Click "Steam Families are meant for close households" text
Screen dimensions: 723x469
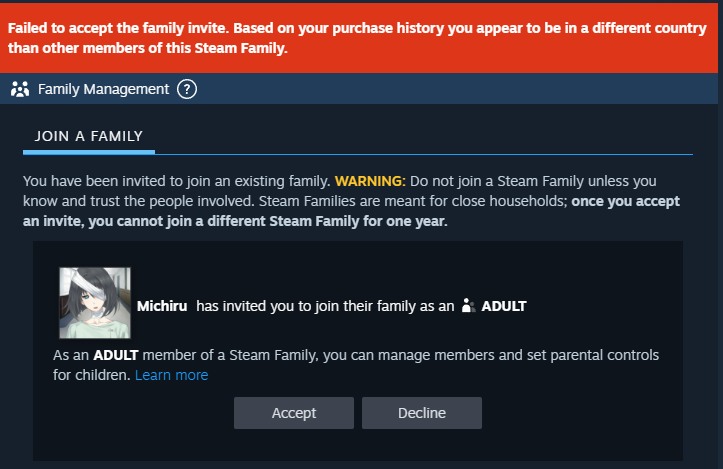(410, 201)
